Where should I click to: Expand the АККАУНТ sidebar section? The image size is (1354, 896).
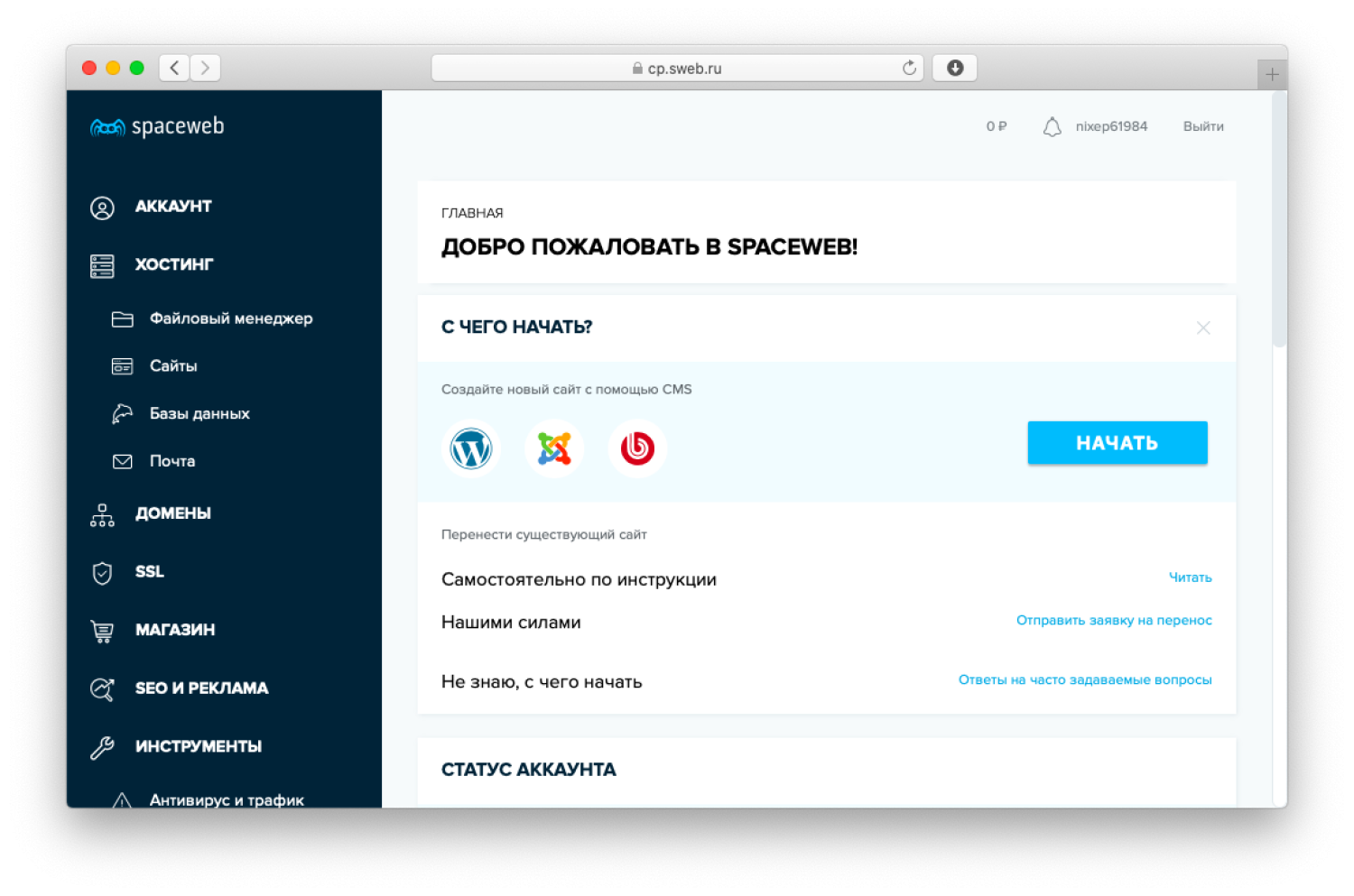pos(173,207)
